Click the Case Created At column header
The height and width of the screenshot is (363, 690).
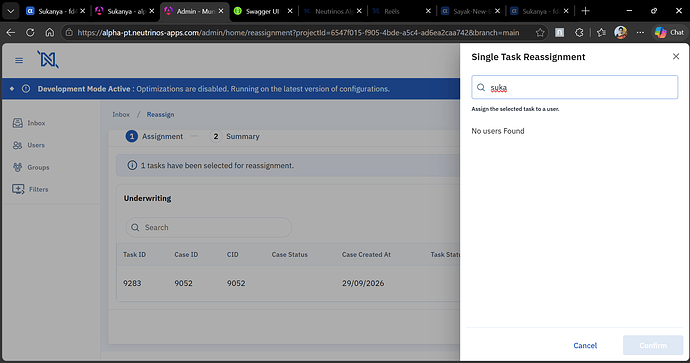366,254
